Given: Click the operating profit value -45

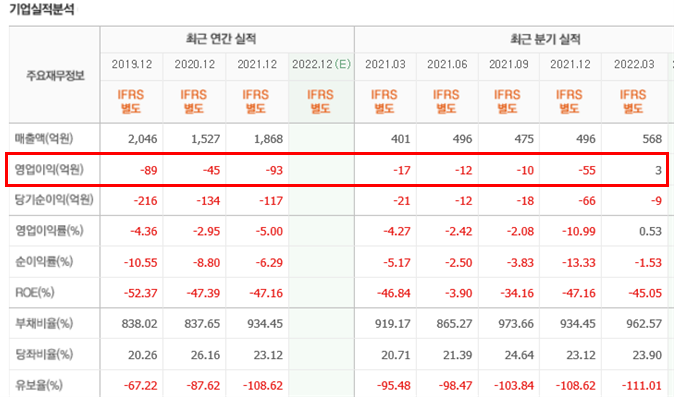Looking at the screenshot, I should (211, 170).
